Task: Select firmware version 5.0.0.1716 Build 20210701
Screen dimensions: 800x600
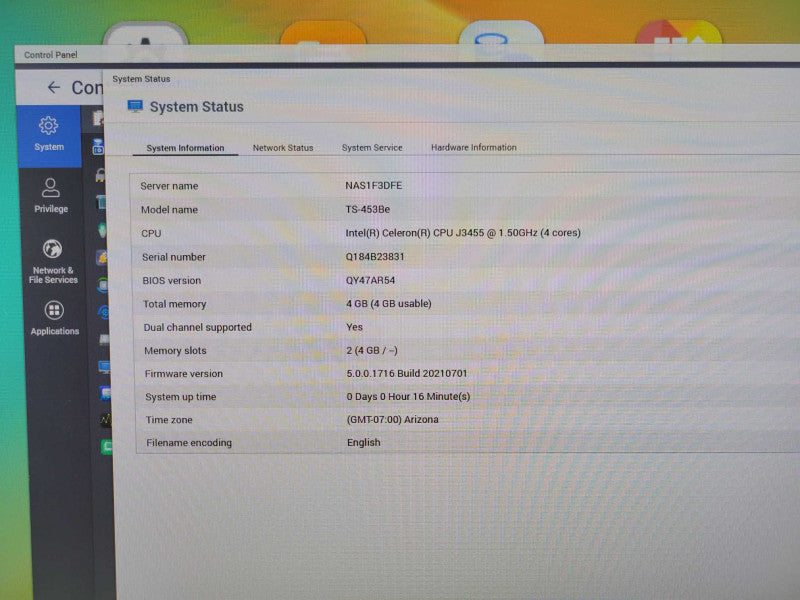Action: tap(407, 373)
